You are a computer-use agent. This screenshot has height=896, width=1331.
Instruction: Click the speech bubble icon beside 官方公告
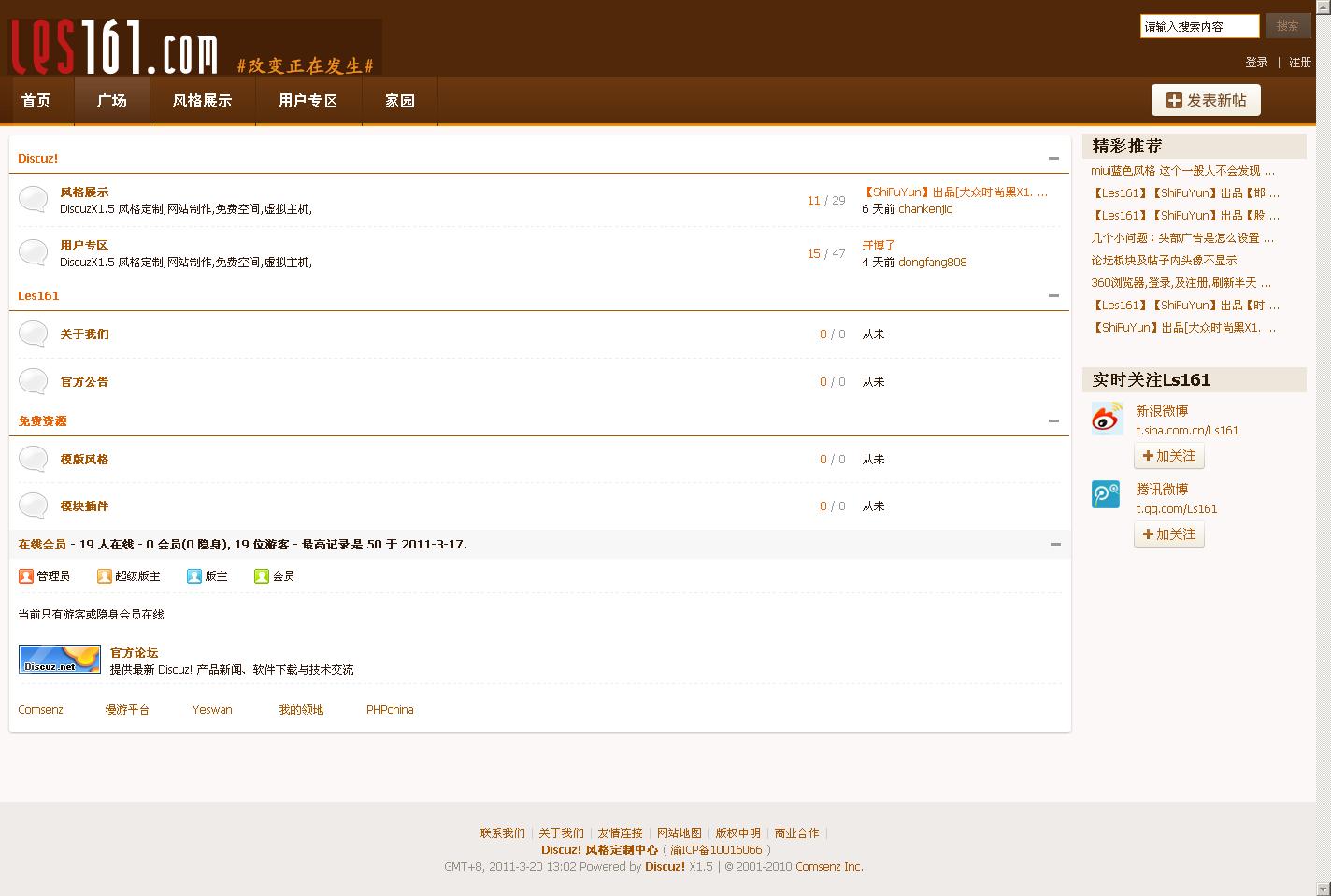[x=34, y=382]
